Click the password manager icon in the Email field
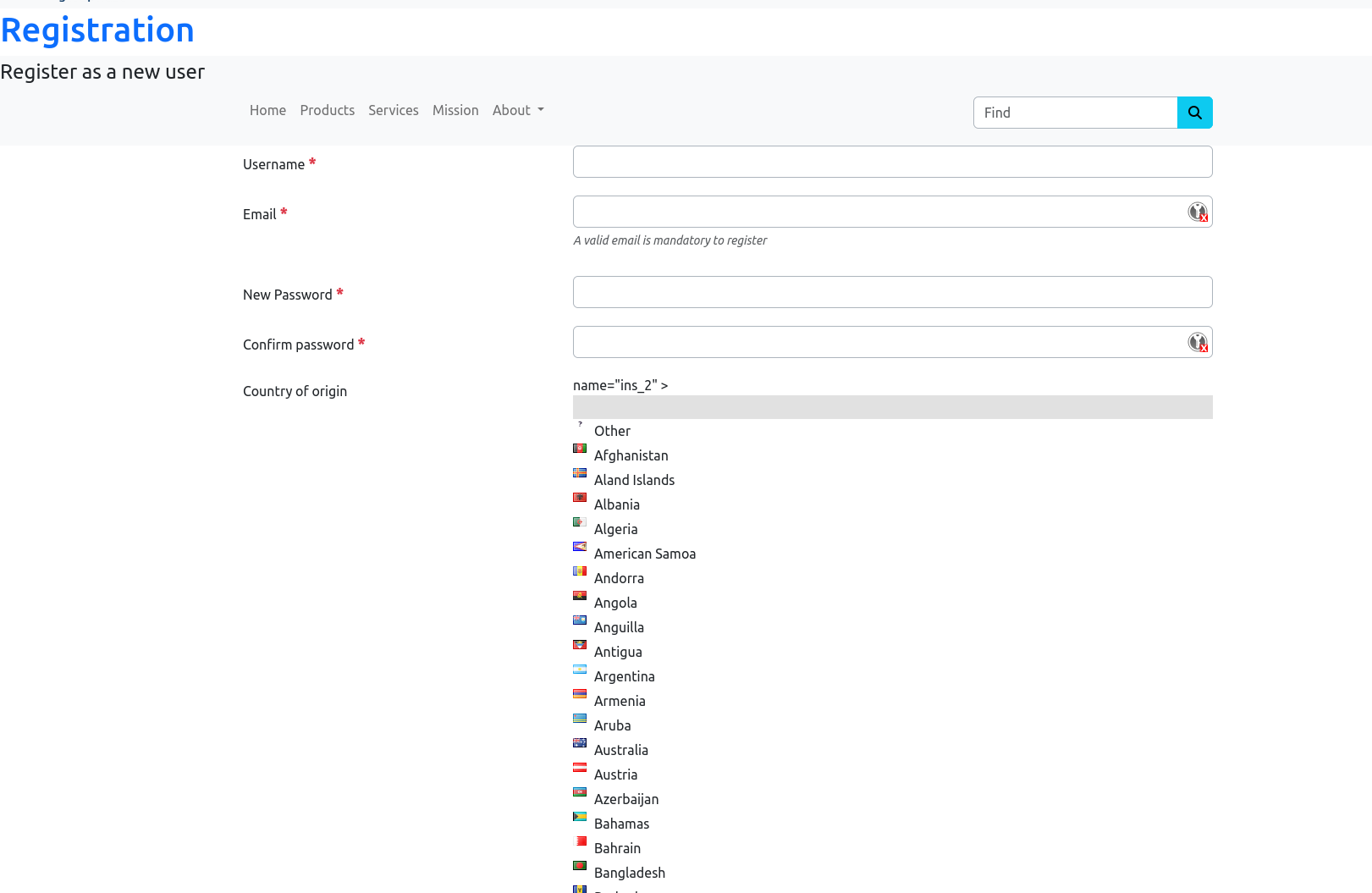This screenshot has height=893, width=1372. pos(1198,212)
